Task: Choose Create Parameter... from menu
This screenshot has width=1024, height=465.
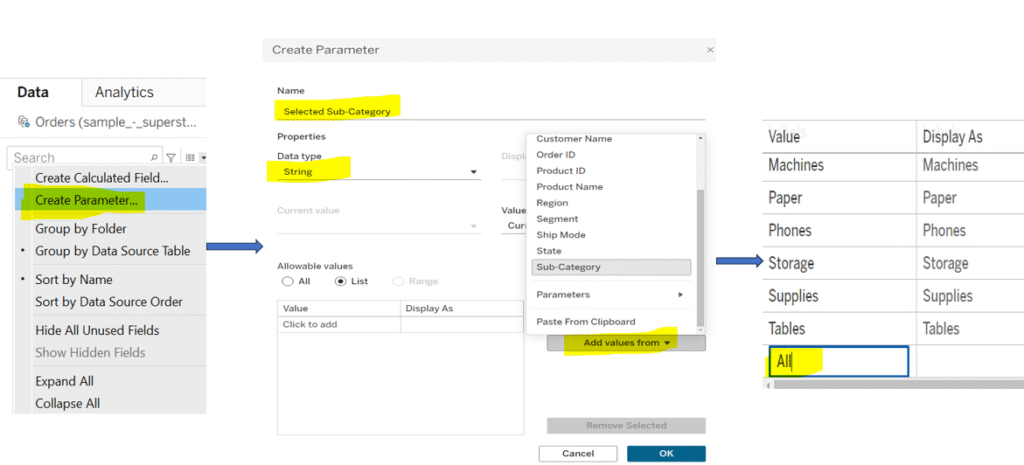Action: point(87,200)
